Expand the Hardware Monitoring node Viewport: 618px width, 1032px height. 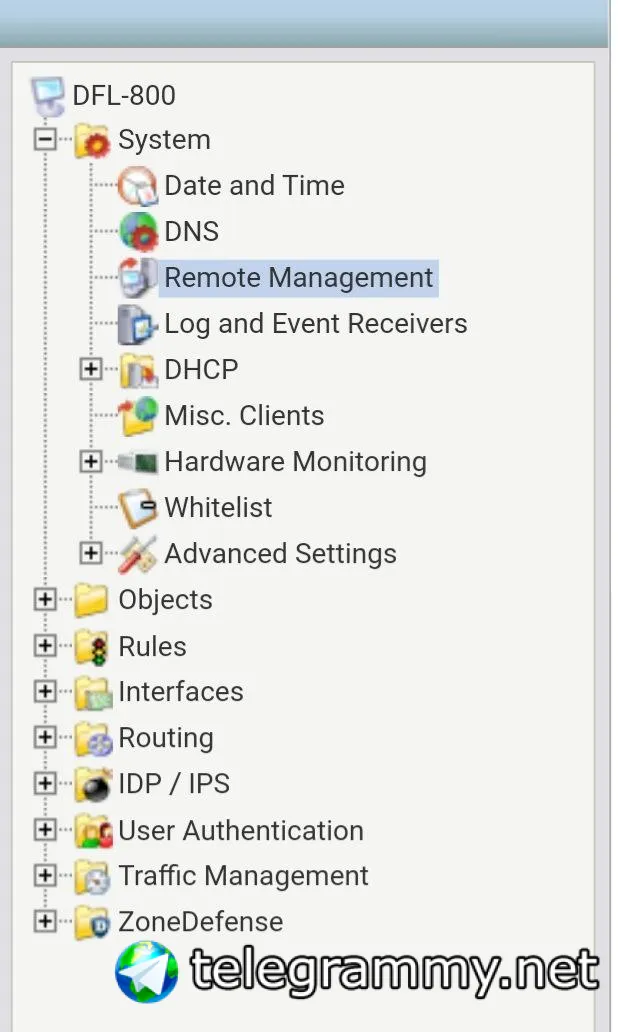tap(91, 461)
